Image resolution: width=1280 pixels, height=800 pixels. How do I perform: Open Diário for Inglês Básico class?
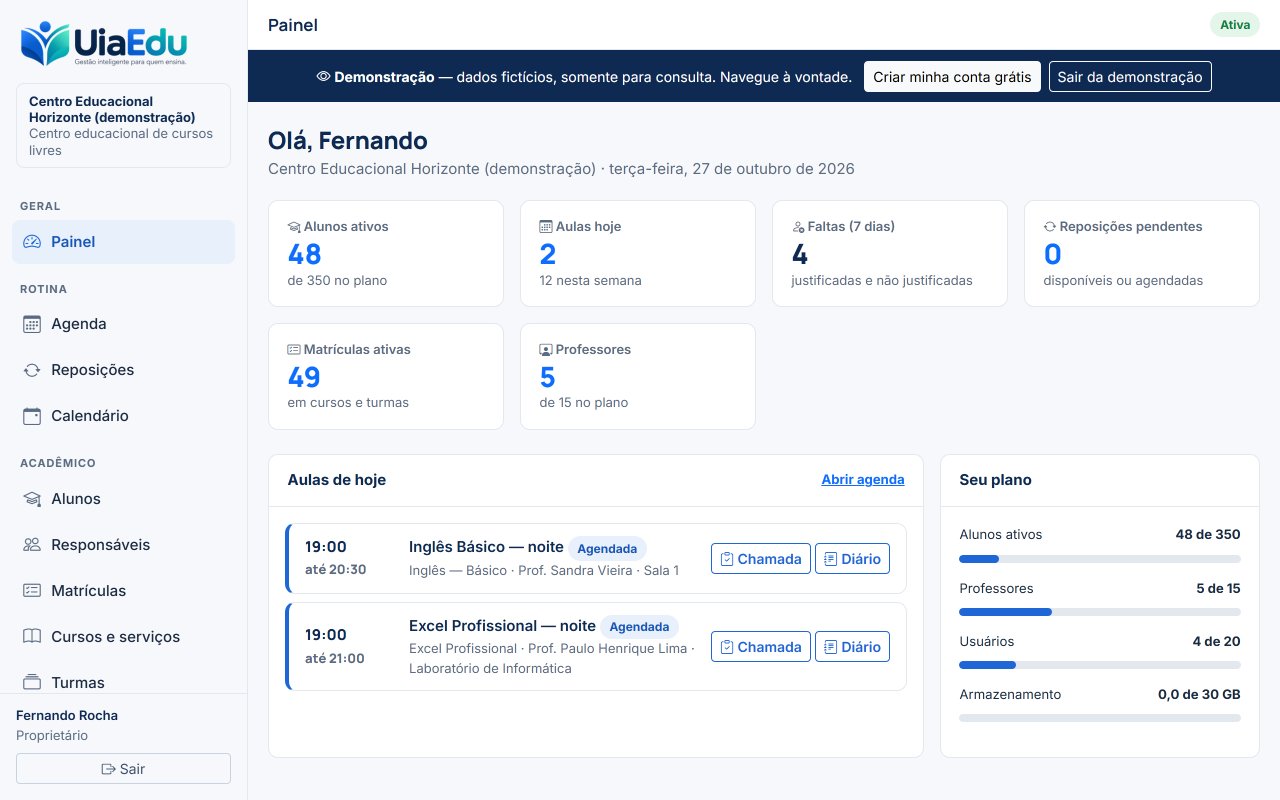852,559
